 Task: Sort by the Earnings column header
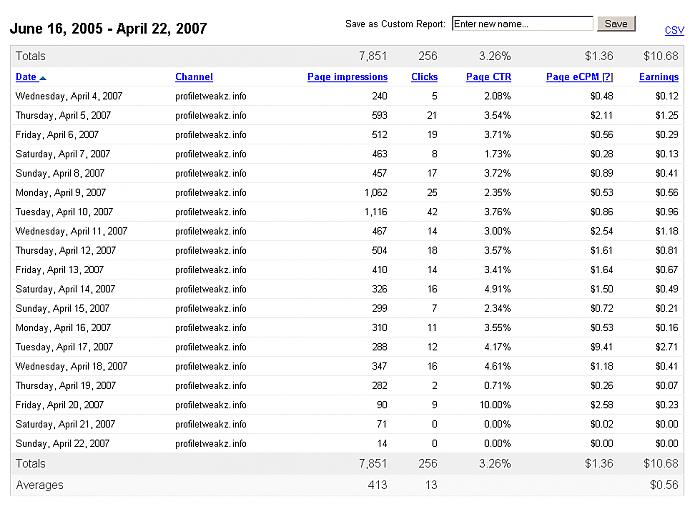pyautogui.click(x=658, y=77)
